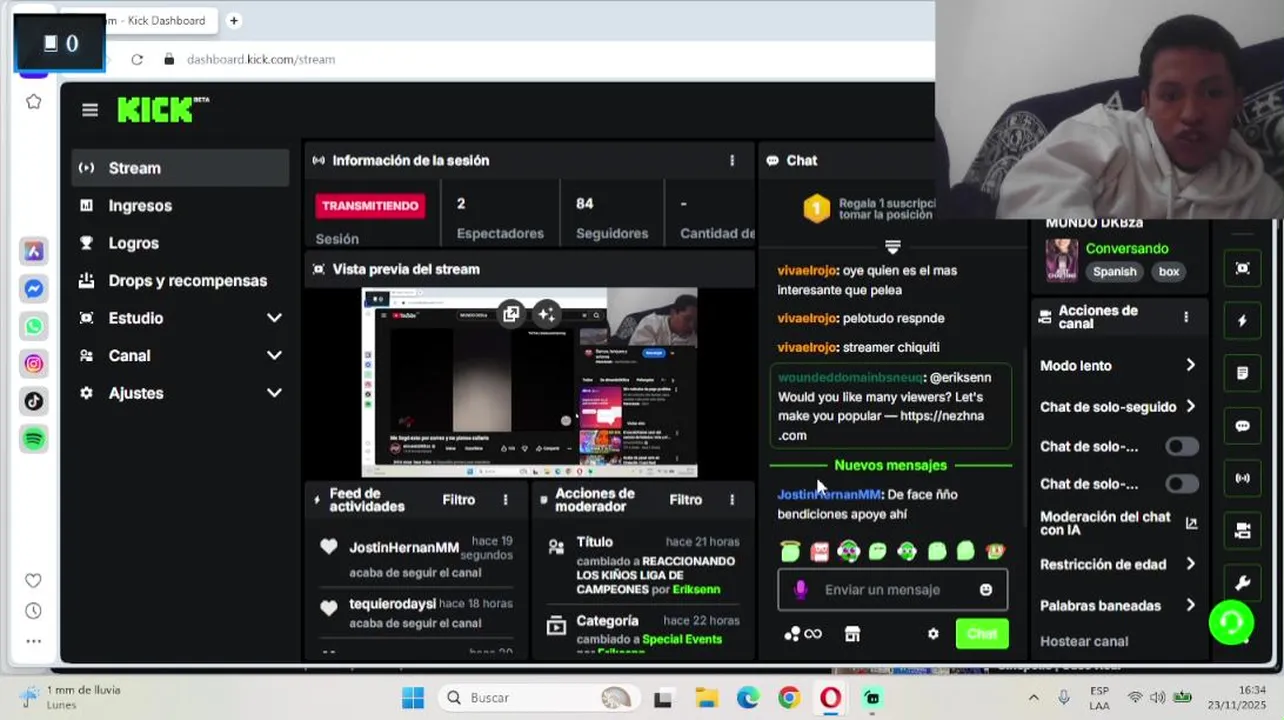Click the Spanish language tag
Image resolution: width=1284 pixels, height=720 pixels.
[x=1114, y=272]
